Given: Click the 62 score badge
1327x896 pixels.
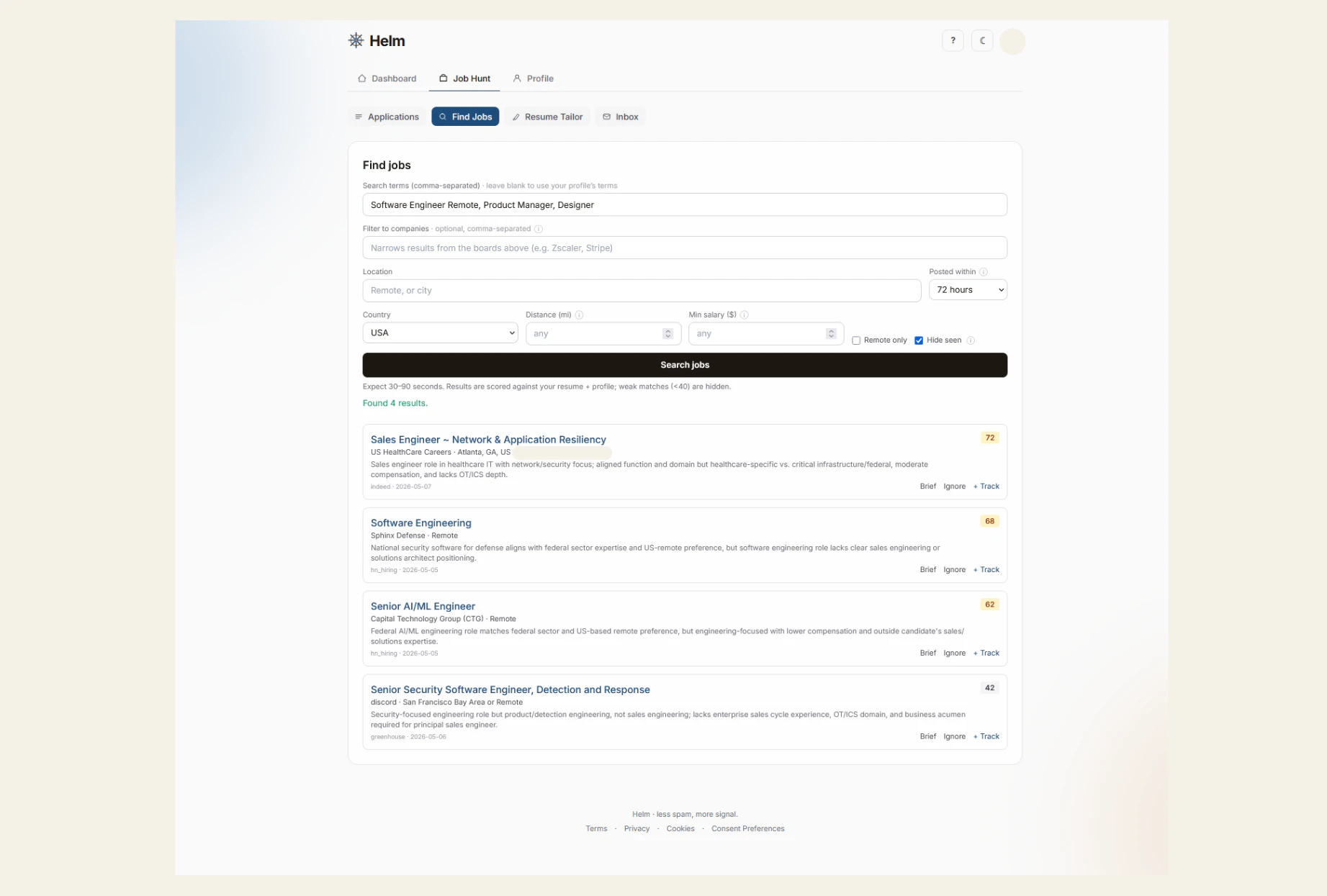Looking at the screenshot, I should 989,605.
